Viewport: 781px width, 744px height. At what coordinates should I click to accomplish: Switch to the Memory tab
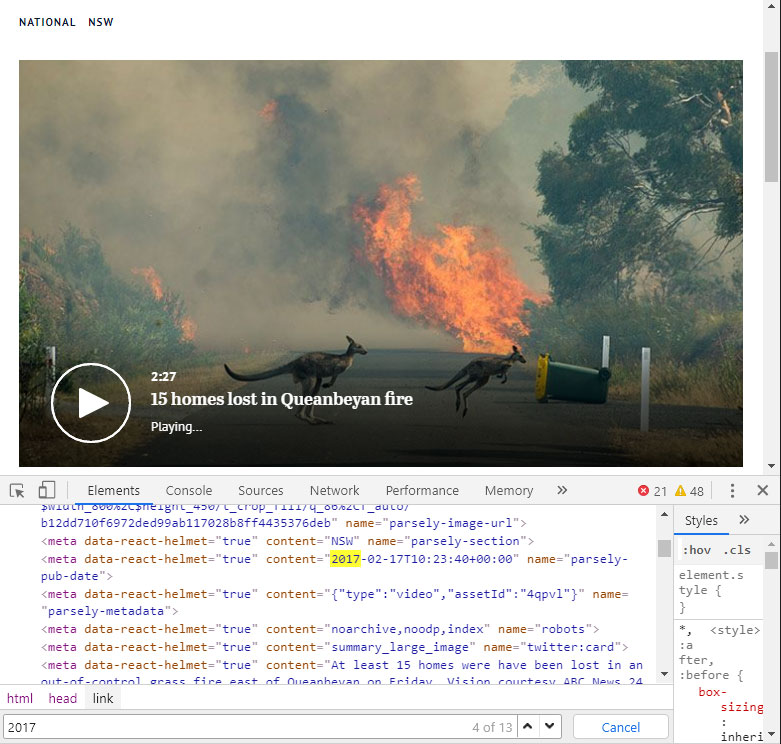[x=509, y=491]
